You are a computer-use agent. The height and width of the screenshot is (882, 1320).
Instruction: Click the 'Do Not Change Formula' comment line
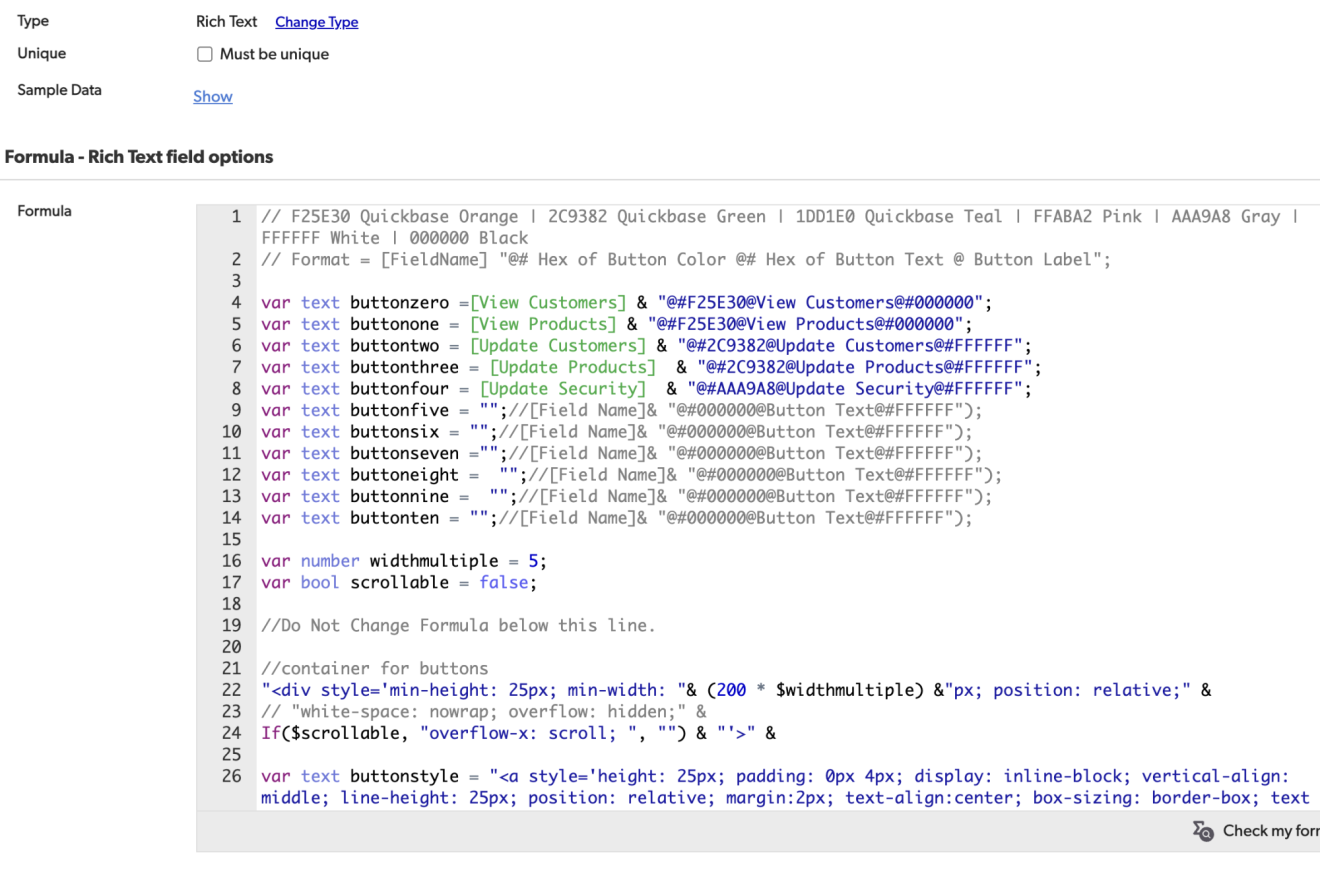coord(458,626)
